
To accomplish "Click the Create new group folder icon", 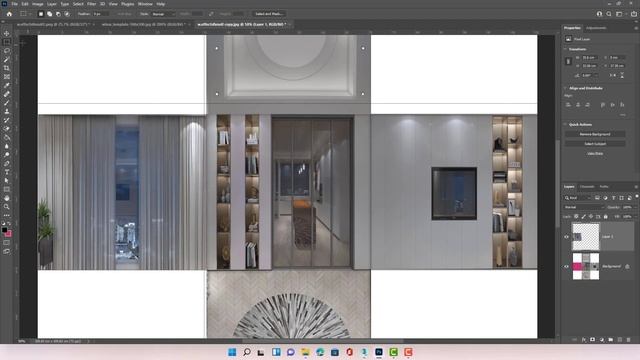I will click(x=611, y=340).
